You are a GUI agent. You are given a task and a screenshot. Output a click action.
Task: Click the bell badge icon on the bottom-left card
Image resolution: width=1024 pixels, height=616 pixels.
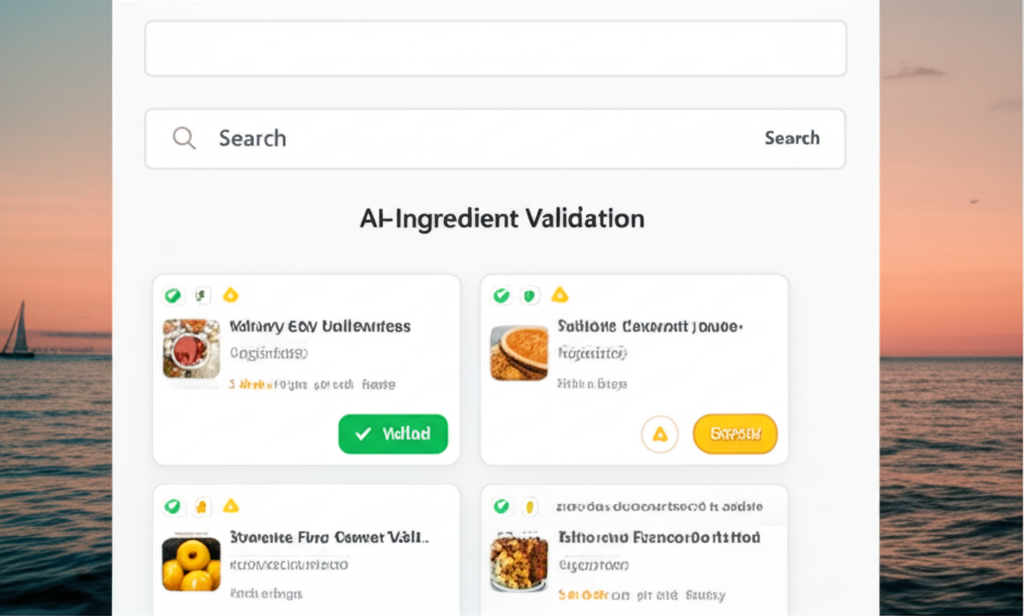pyautogui.click(x=203, y=506)
